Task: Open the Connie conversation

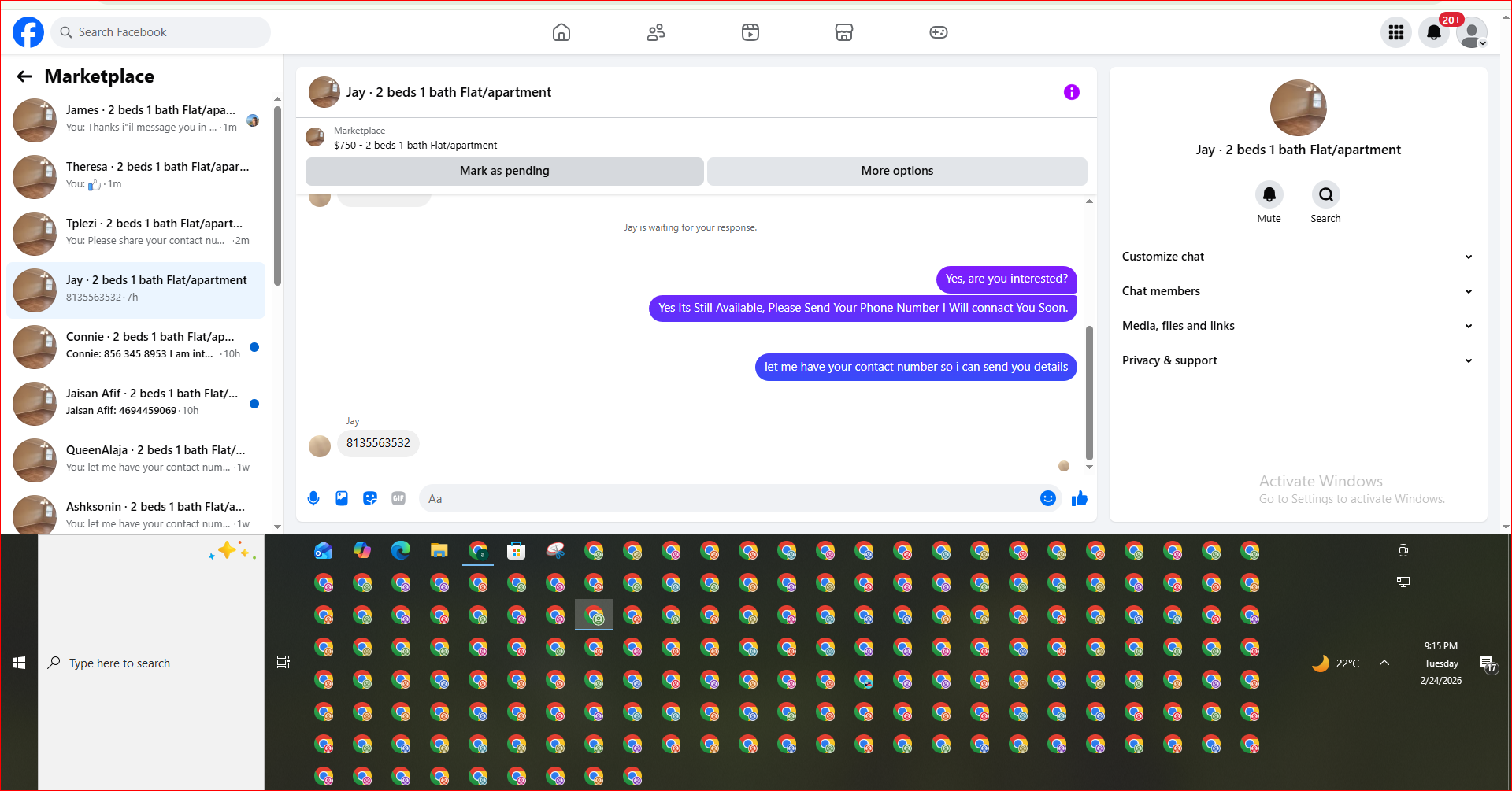Action: [x=136, y=346]
